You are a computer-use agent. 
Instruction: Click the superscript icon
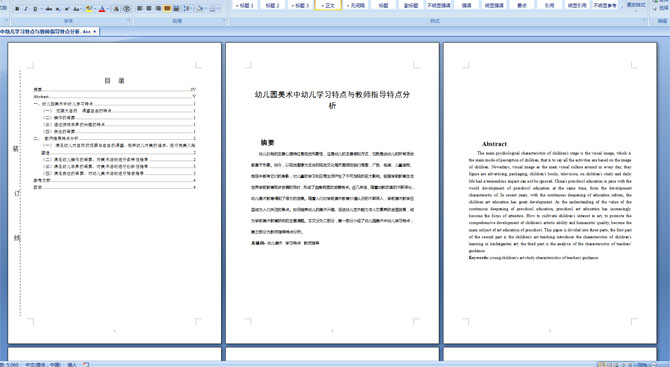[x=67, y=9]
